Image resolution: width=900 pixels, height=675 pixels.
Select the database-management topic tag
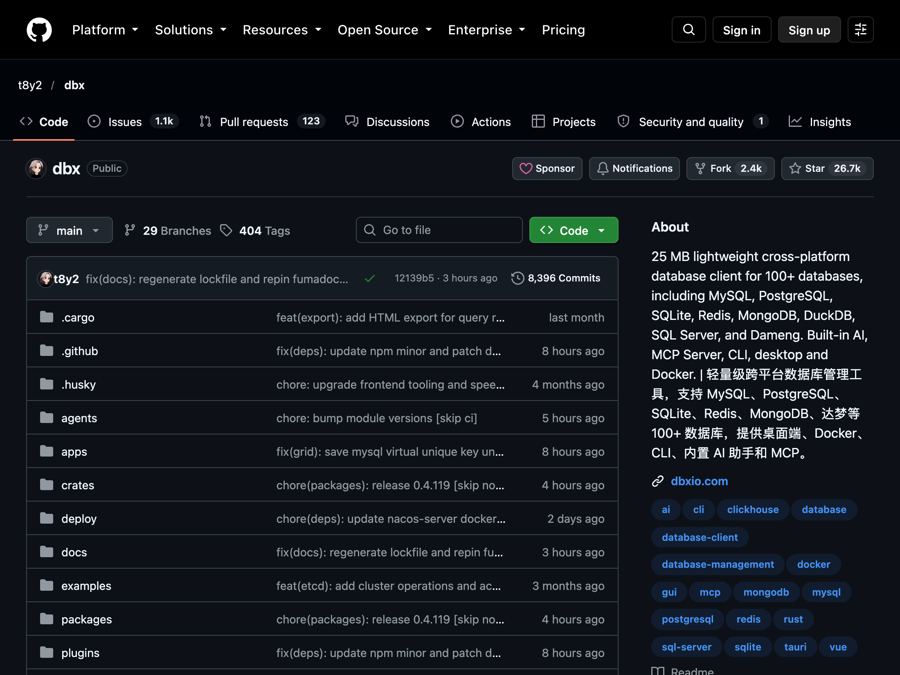pos(717,564)
